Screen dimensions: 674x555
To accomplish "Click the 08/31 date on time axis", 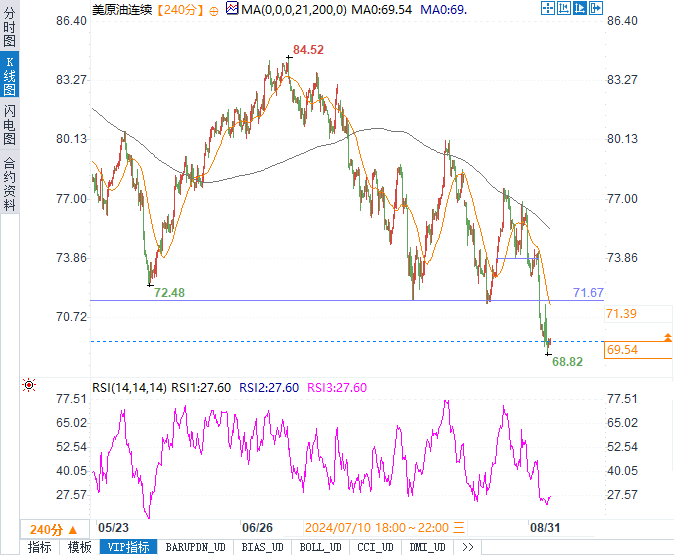I will point(545,528).
